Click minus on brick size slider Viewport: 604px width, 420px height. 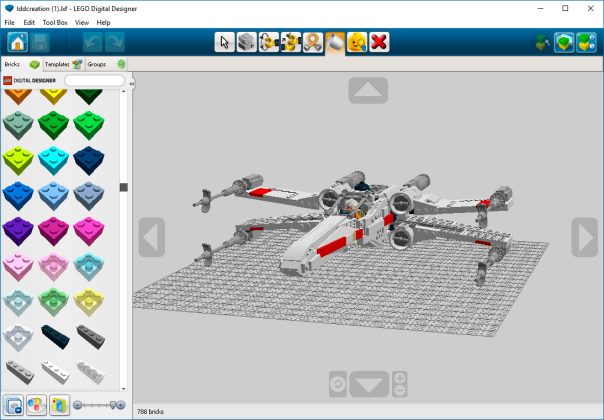77,405
